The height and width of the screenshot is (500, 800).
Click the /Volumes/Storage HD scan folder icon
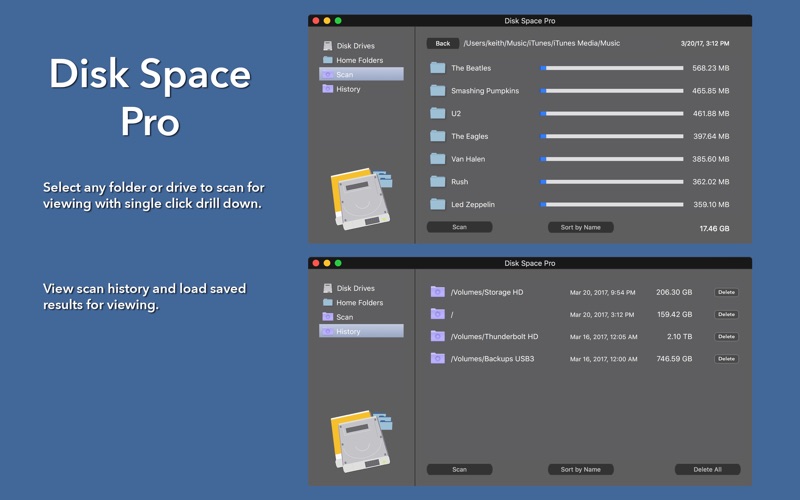[437, 292]
